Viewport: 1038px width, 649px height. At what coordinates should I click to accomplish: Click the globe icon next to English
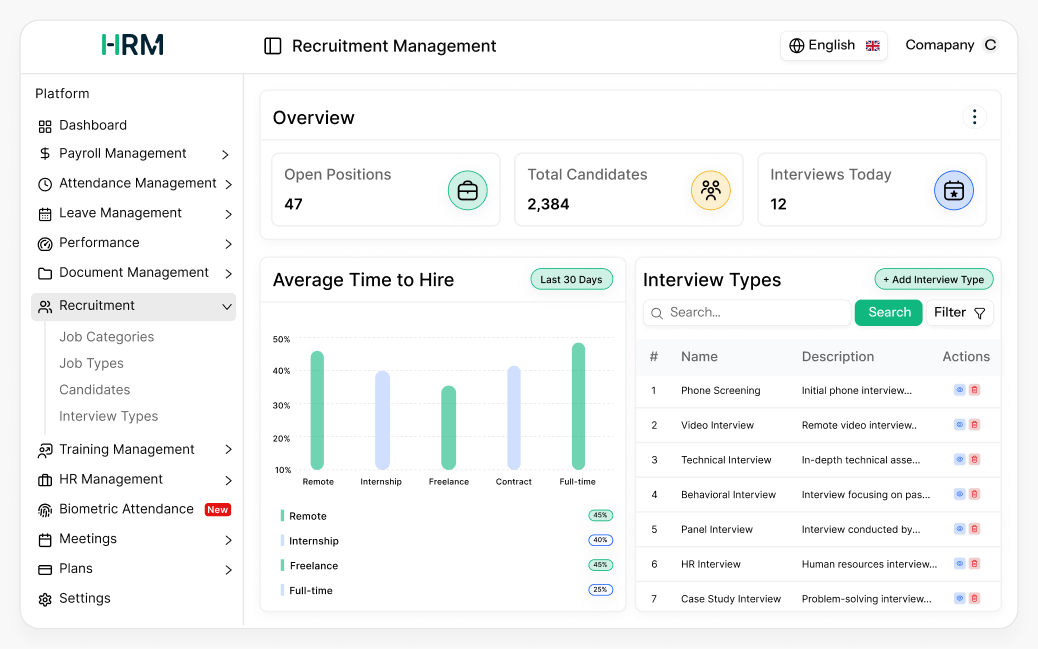pyautogui.click(x=796, y=45)
